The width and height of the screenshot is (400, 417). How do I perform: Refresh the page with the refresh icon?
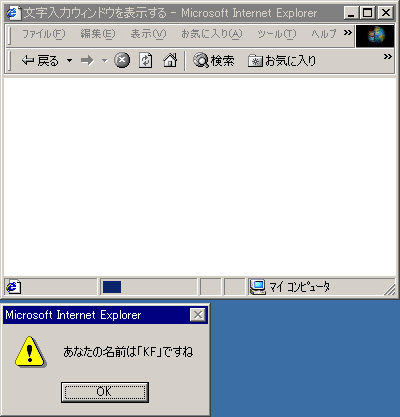pos(145,60)
